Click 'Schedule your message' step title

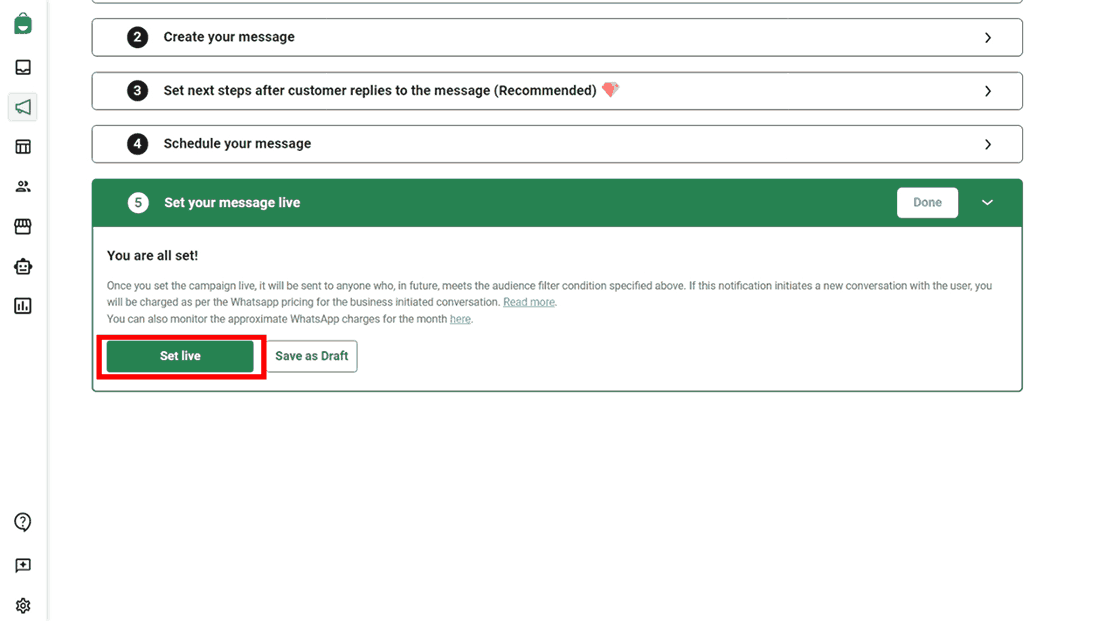pos(237,144)
